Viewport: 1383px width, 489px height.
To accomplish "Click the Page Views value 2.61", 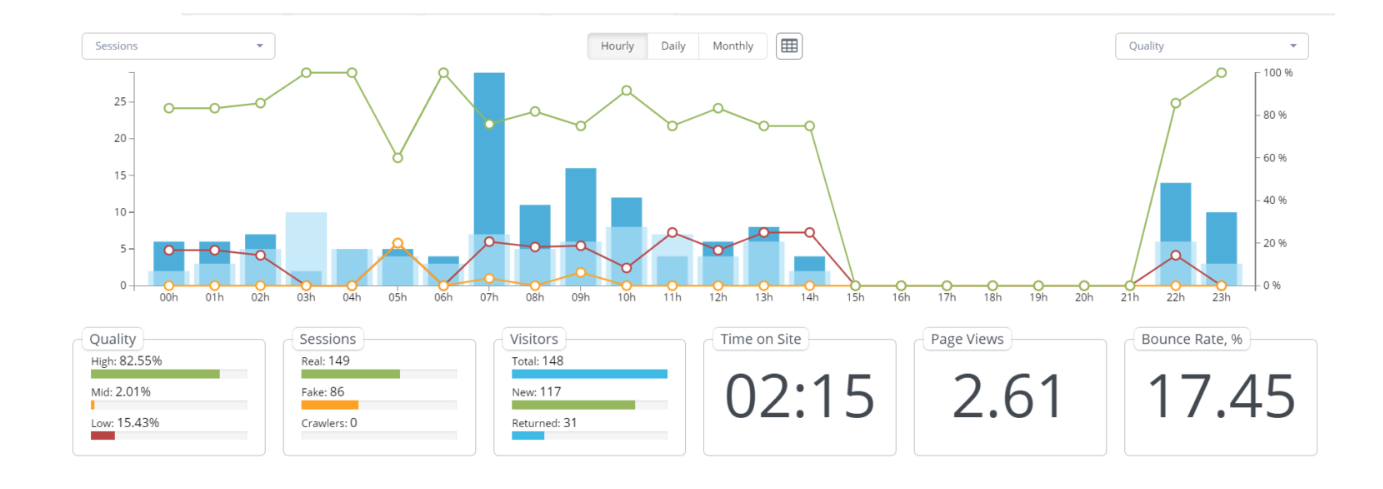I will tap(1009, 396).
